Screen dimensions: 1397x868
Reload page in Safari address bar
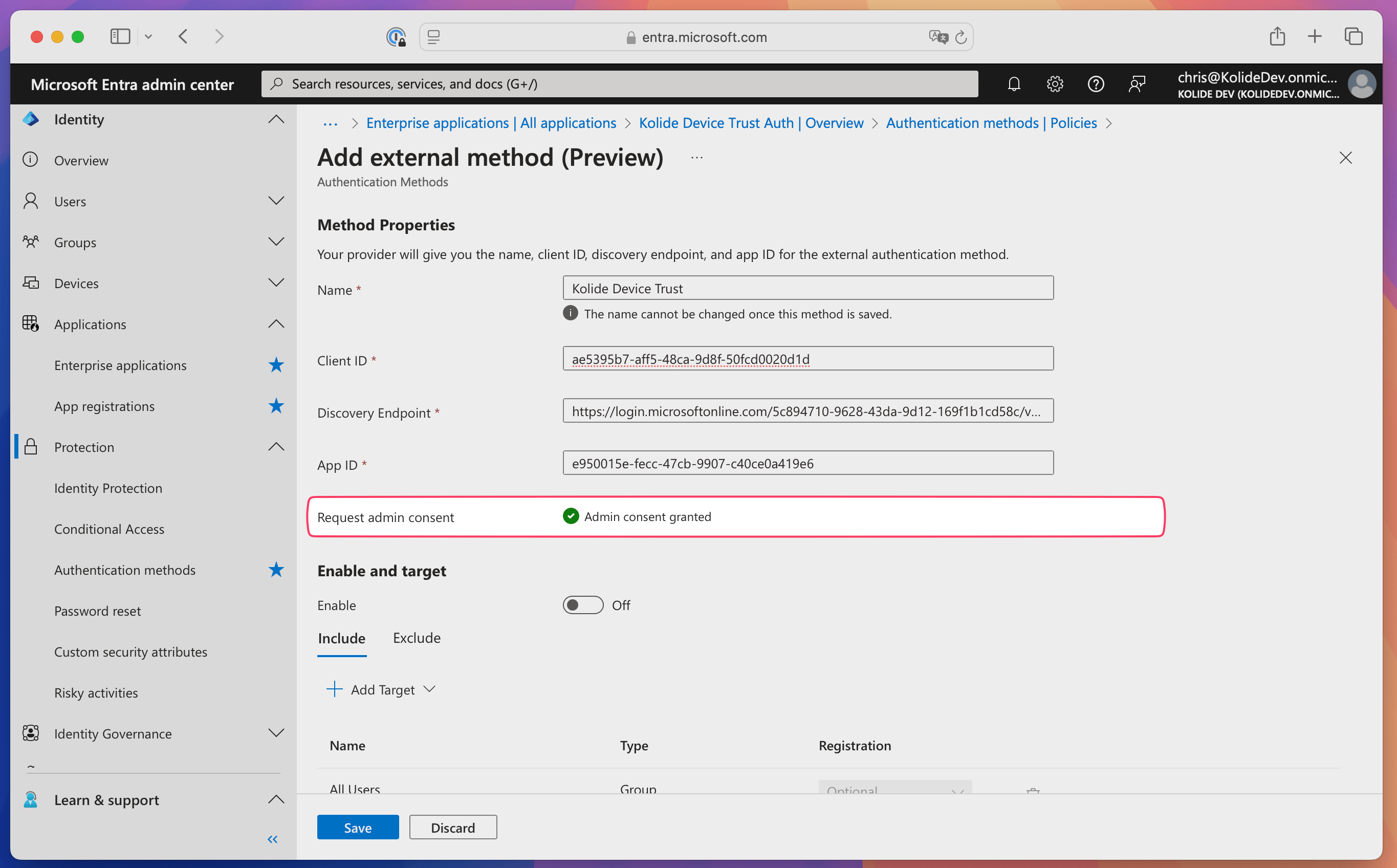pyautogui.click(x=961, y=37)
